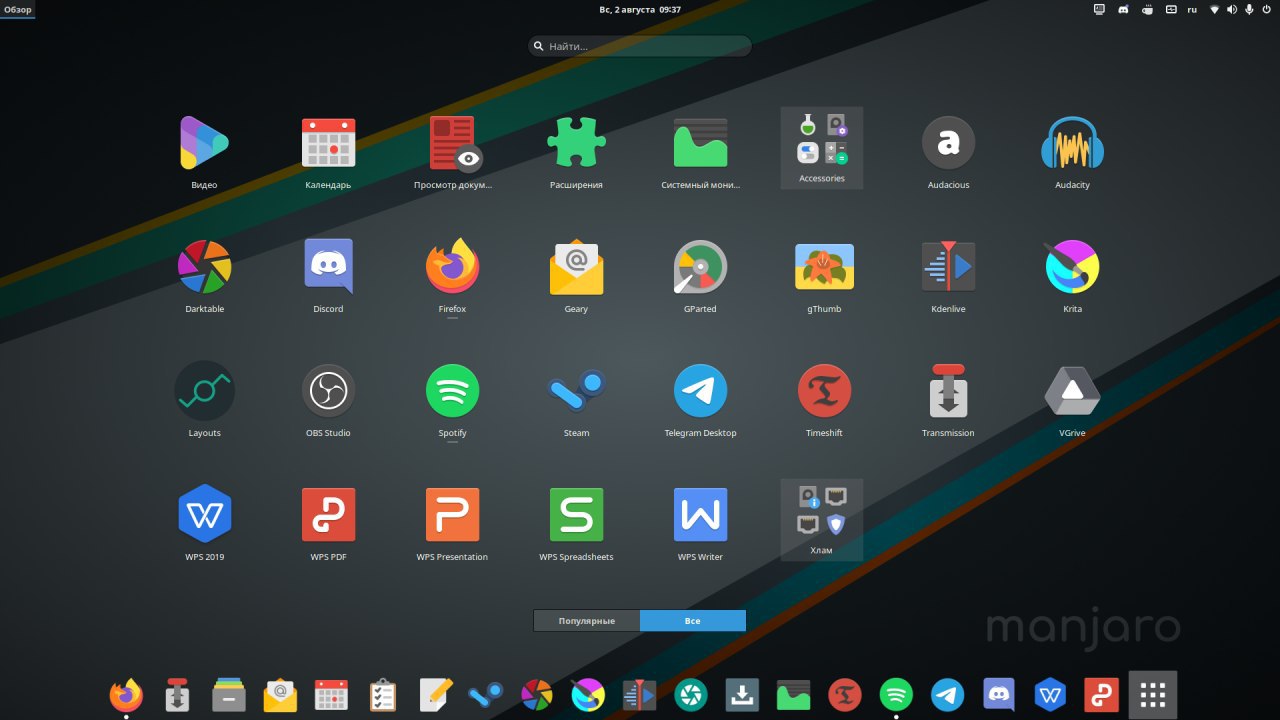The height and width of the screenshot is (720, 1280).
Task: Open Transmission in the app grid
Action: coord(948,391)
